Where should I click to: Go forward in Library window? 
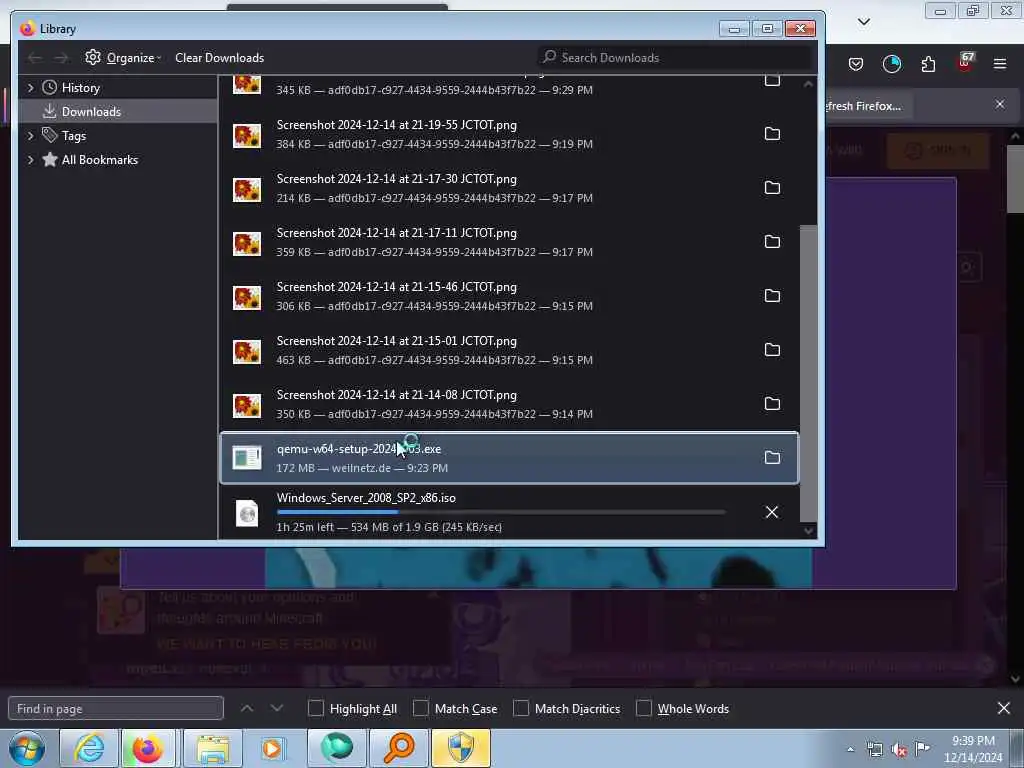61,58
